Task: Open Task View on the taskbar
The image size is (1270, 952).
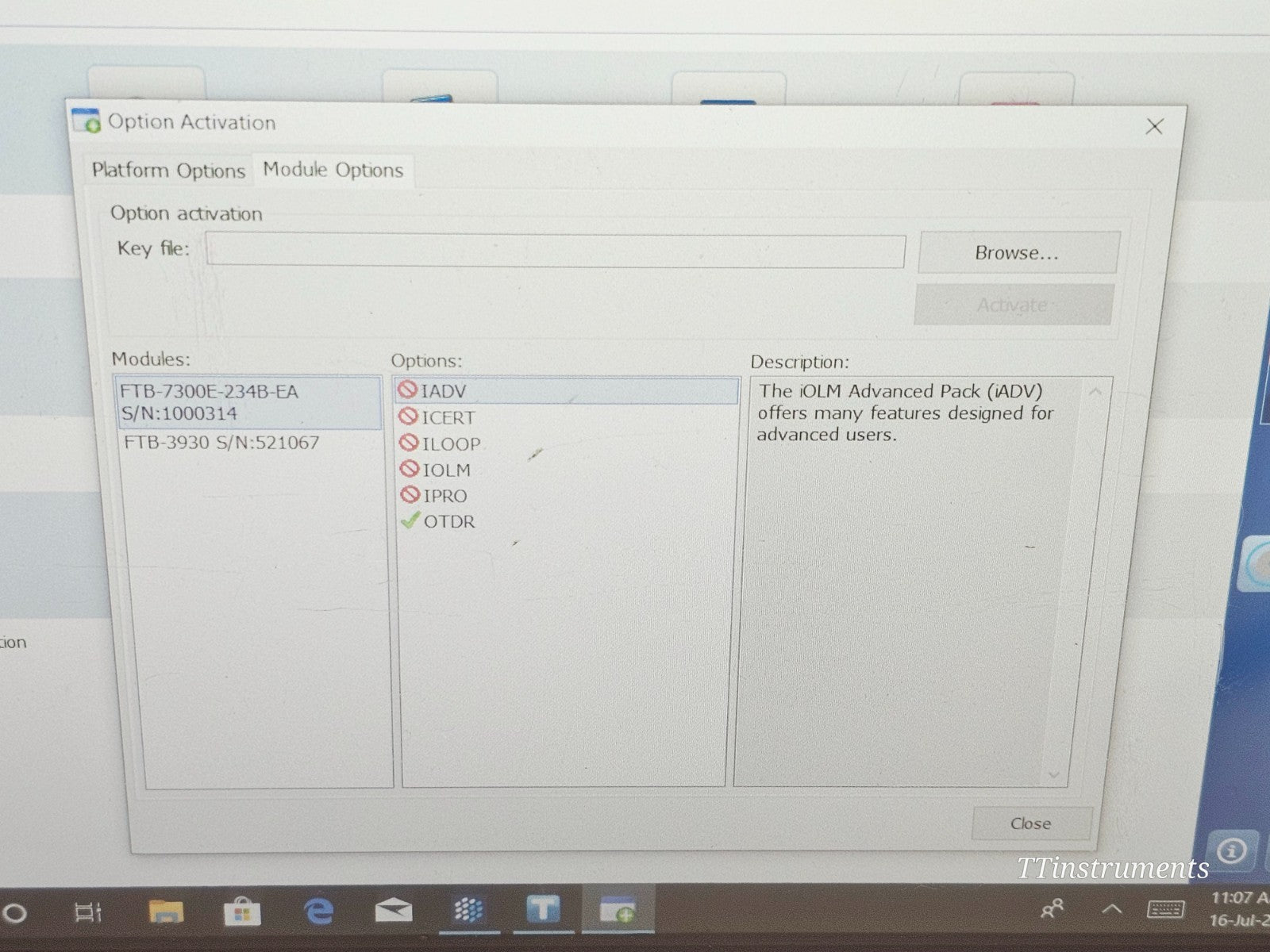Action: coord(87,912)
